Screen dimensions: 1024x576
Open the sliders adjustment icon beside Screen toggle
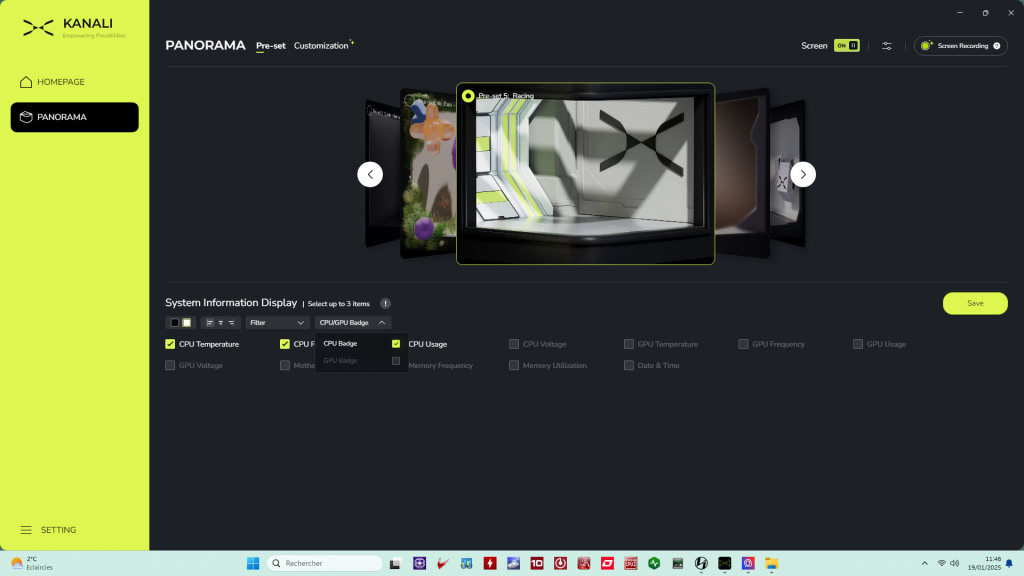click(887, 46)
